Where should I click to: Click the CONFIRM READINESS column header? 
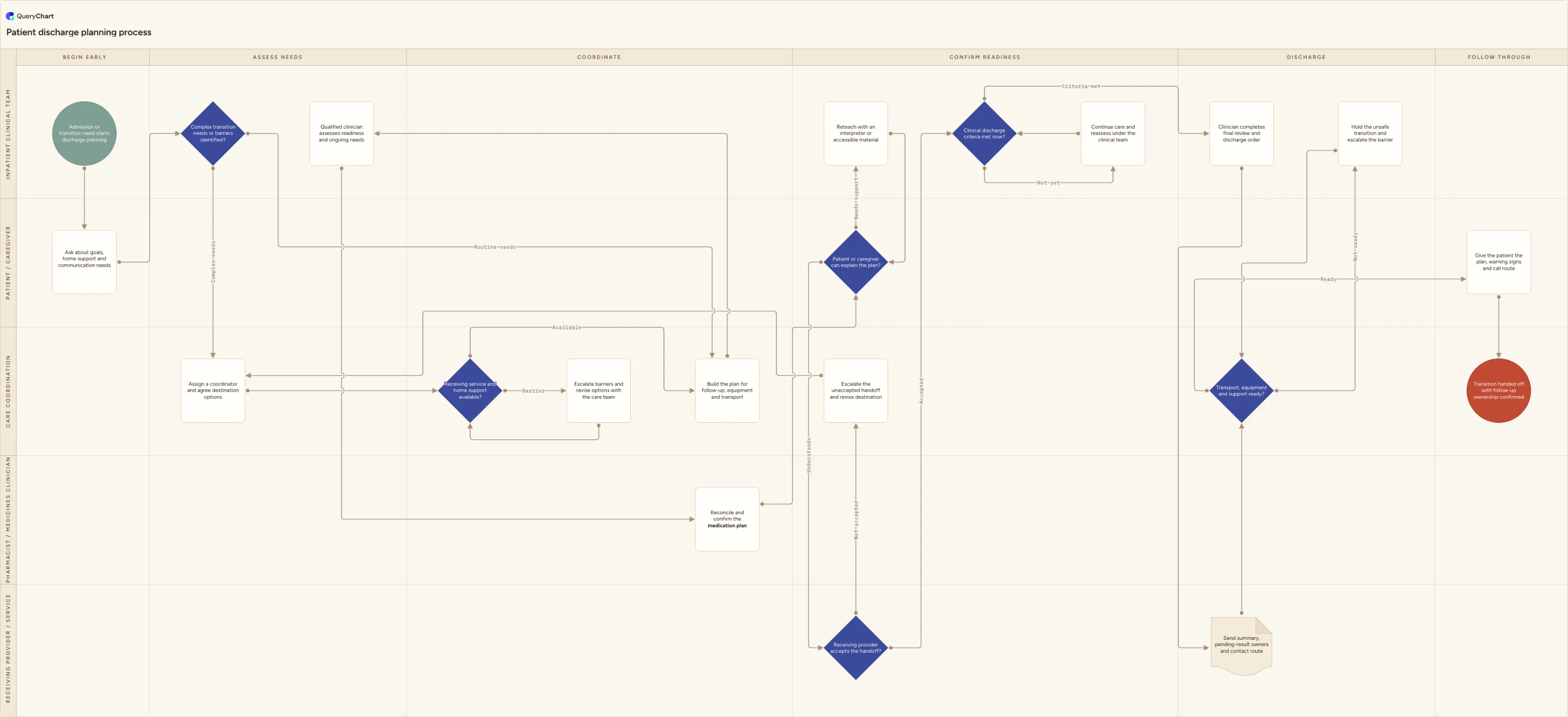(x=985, y=57)
